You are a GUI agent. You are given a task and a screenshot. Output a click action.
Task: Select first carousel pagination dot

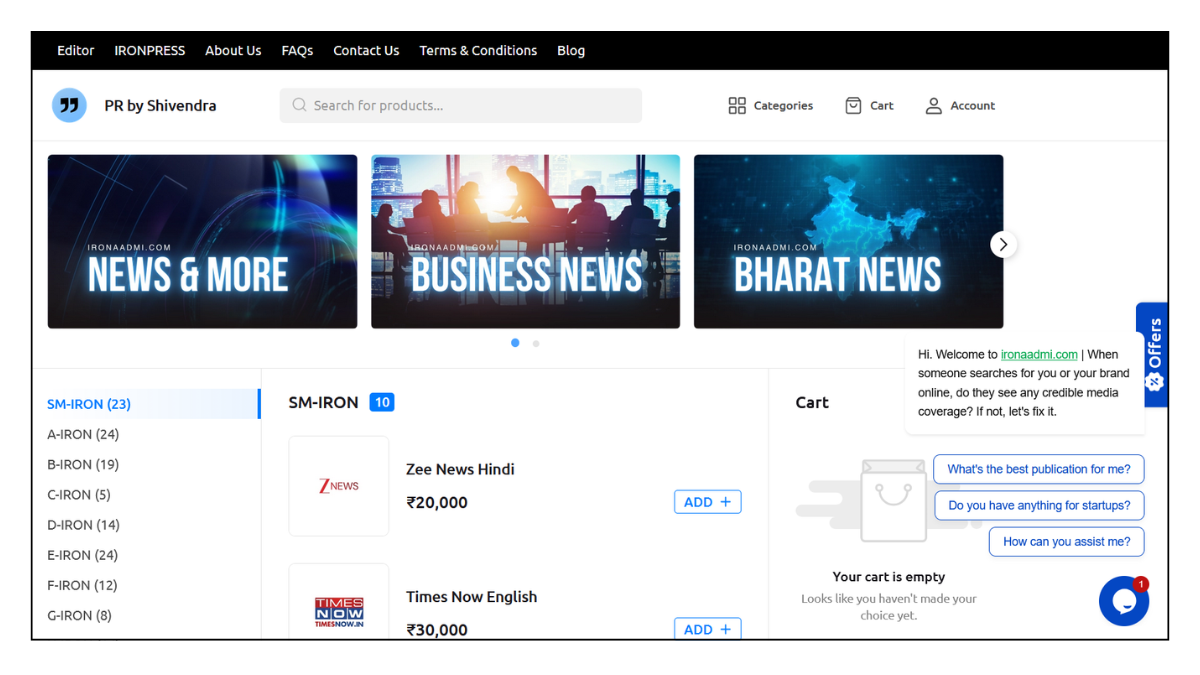pyautogui.click(x=515, y=343)
